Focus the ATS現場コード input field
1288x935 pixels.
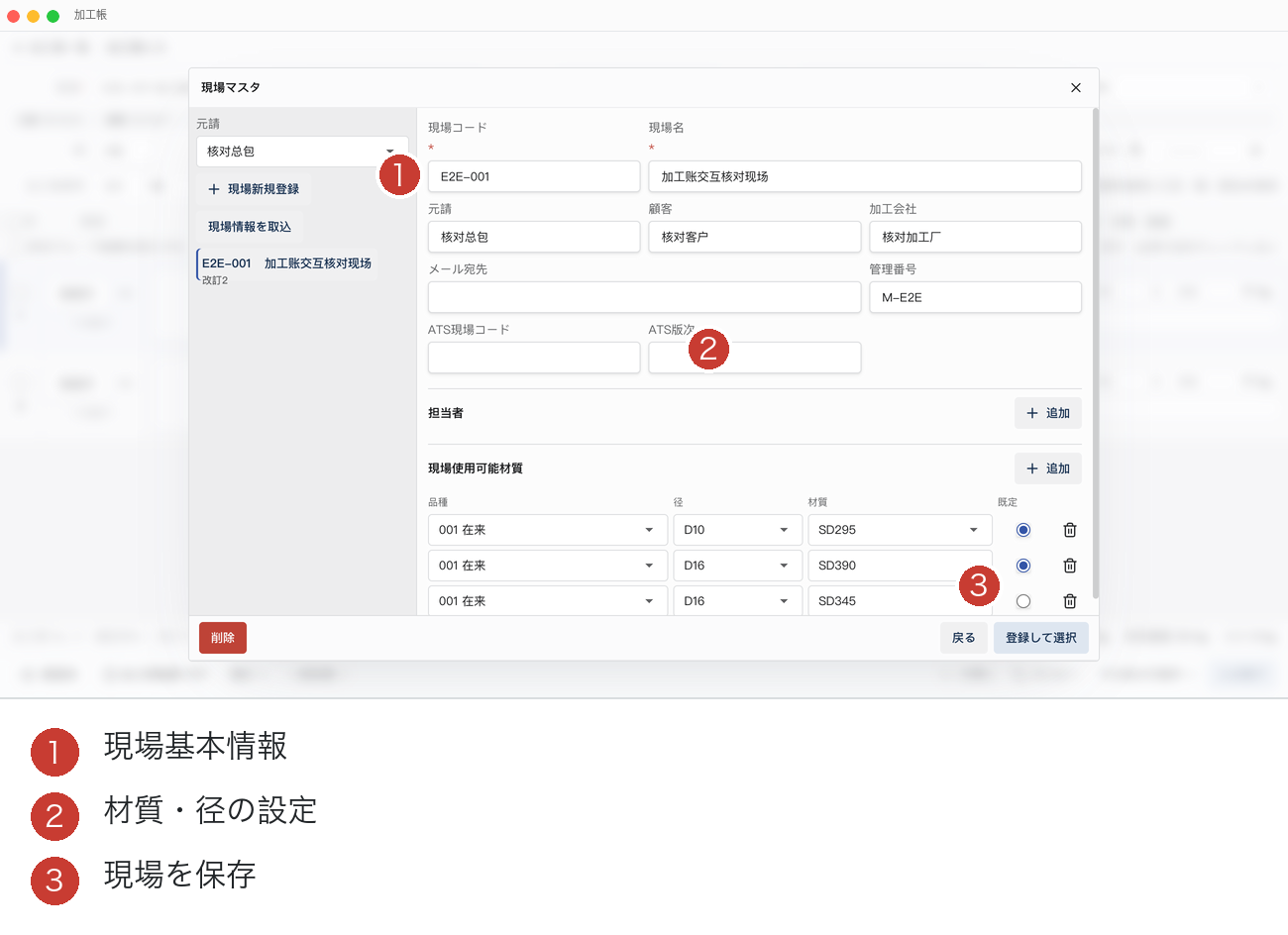tap(534, 358)
